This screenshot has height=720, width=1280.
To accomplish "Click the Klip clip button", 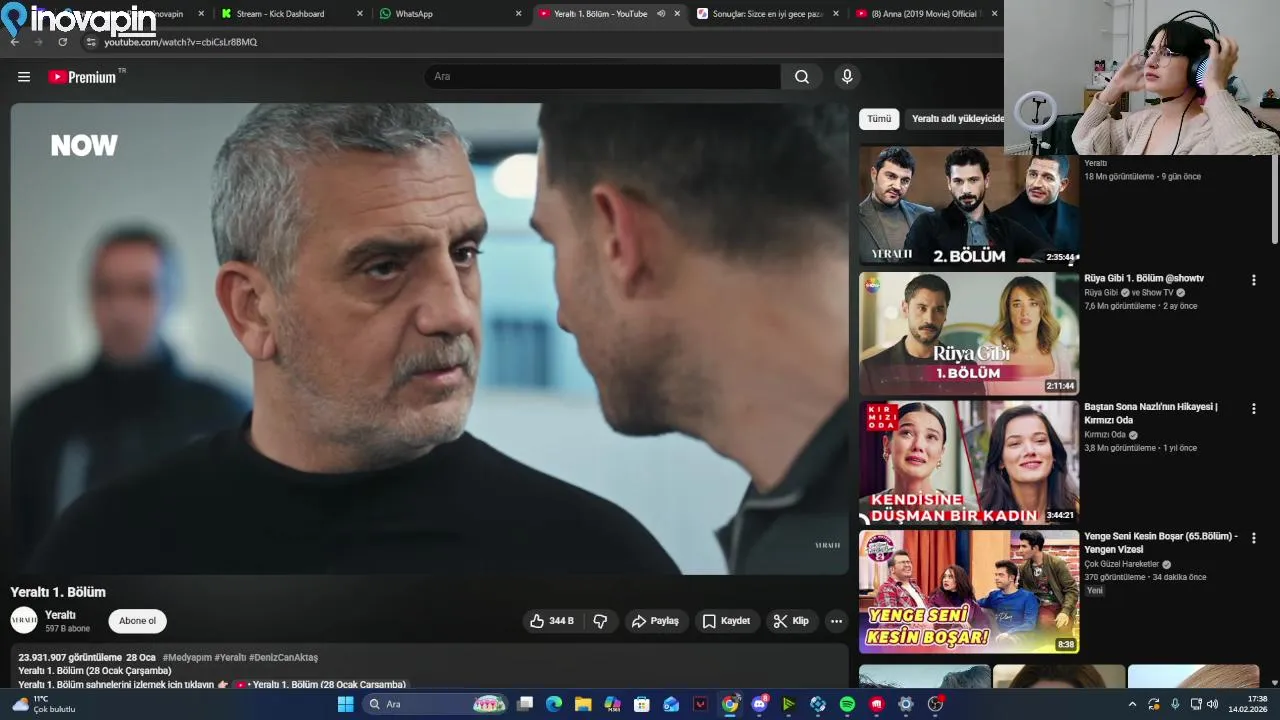I will tap(792, 621).
